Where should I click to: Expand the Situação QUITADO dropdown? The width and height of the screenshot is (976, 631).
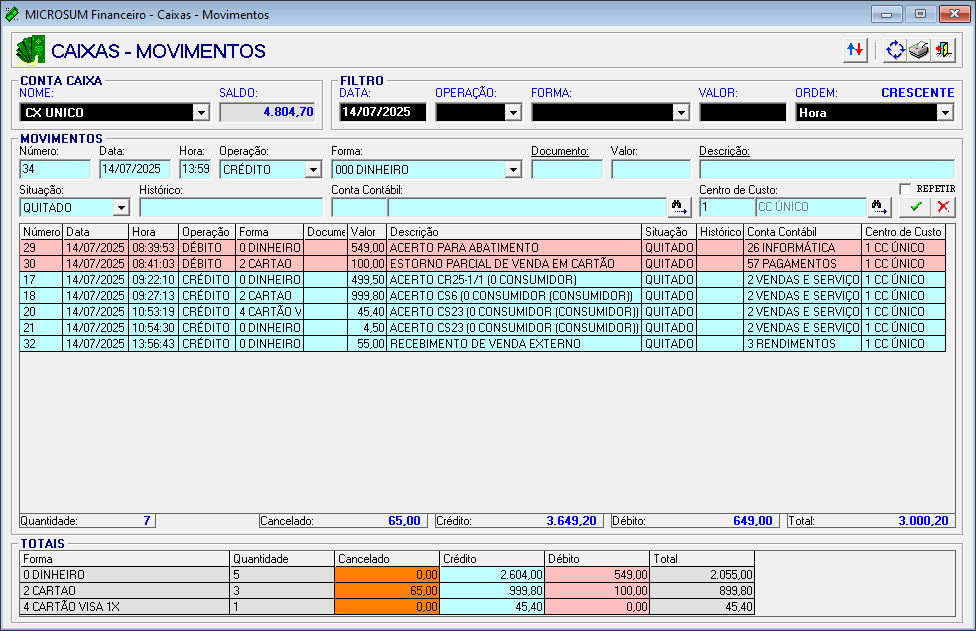(x=121, y=207)
